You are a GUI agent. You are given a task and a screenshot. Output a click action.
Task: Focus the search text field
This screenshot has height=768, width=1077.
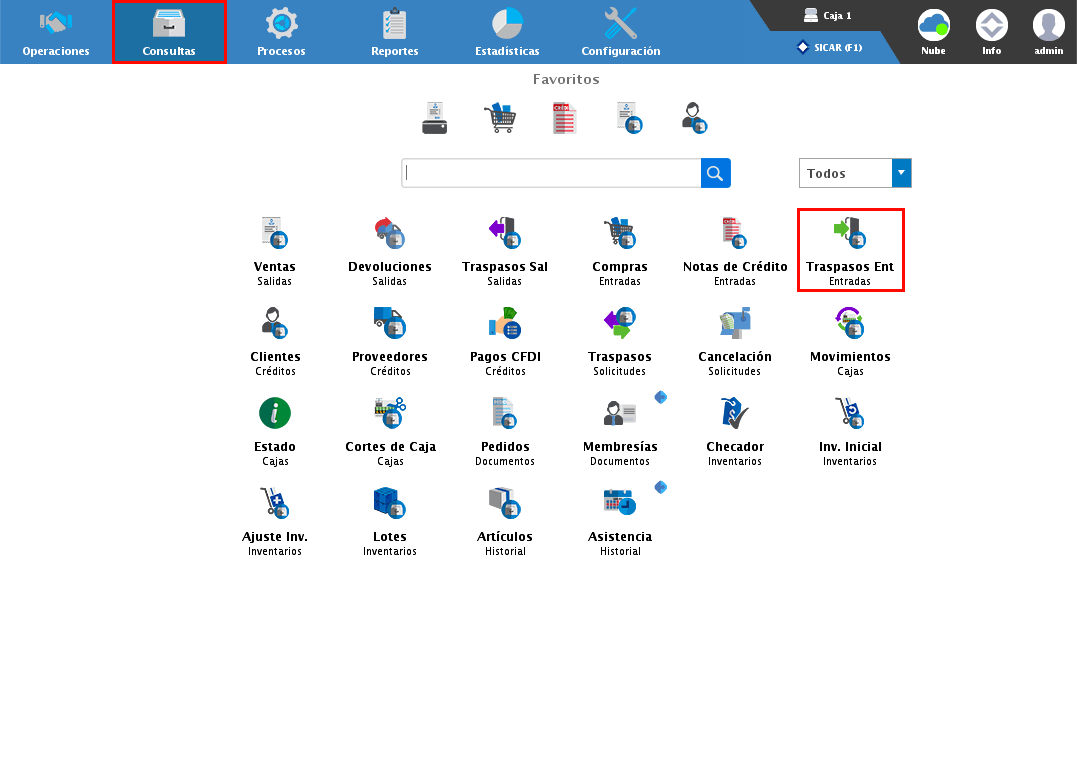pyautogui.click(x=551, y=173)
